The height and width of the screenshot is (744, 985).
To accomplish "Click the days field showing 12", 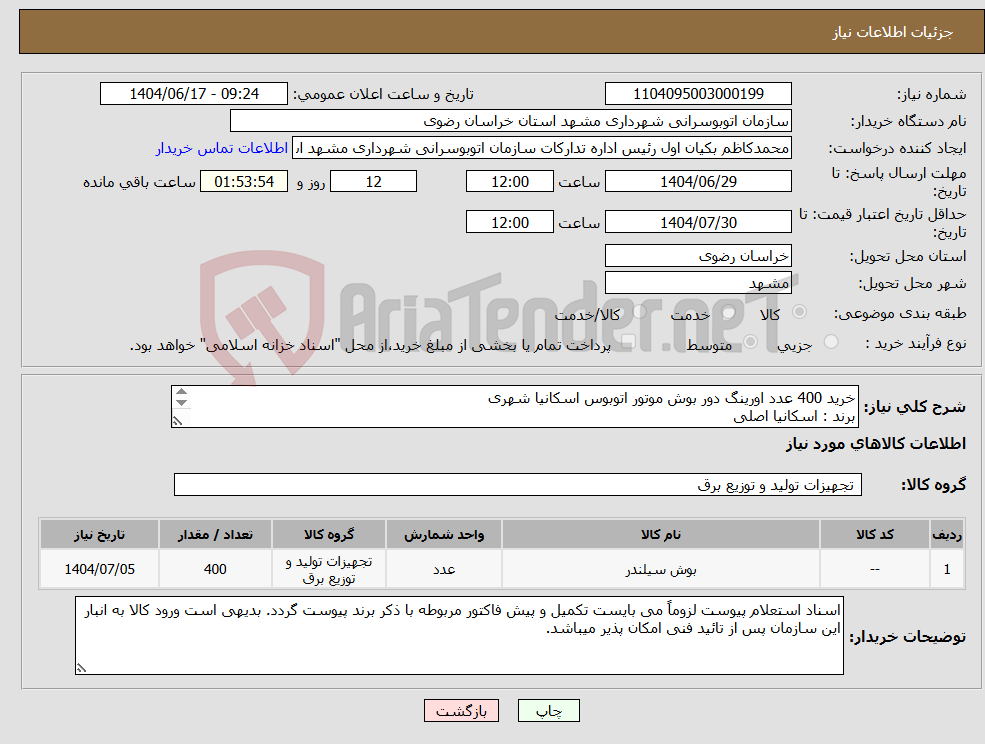I will (x=372, y=181).
